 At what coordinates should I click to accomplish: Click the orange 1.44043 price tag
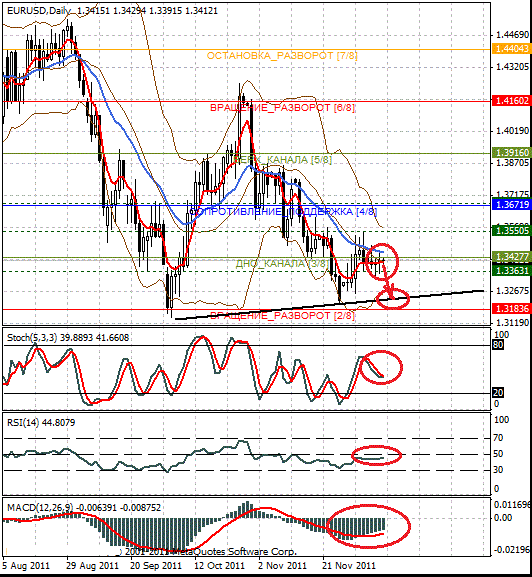(x=512, y=49)
